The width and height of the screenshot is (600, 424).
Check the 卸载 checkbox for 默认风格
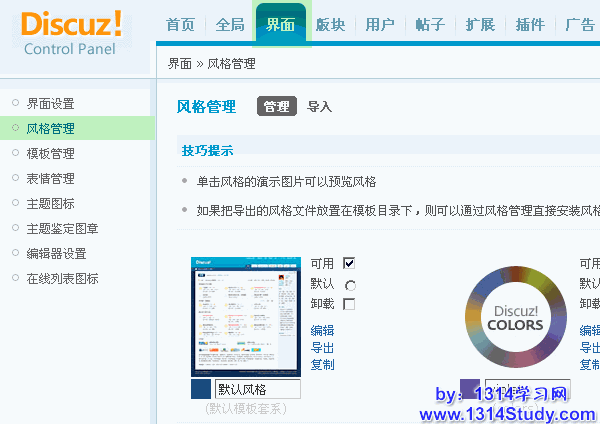[349, 304]
